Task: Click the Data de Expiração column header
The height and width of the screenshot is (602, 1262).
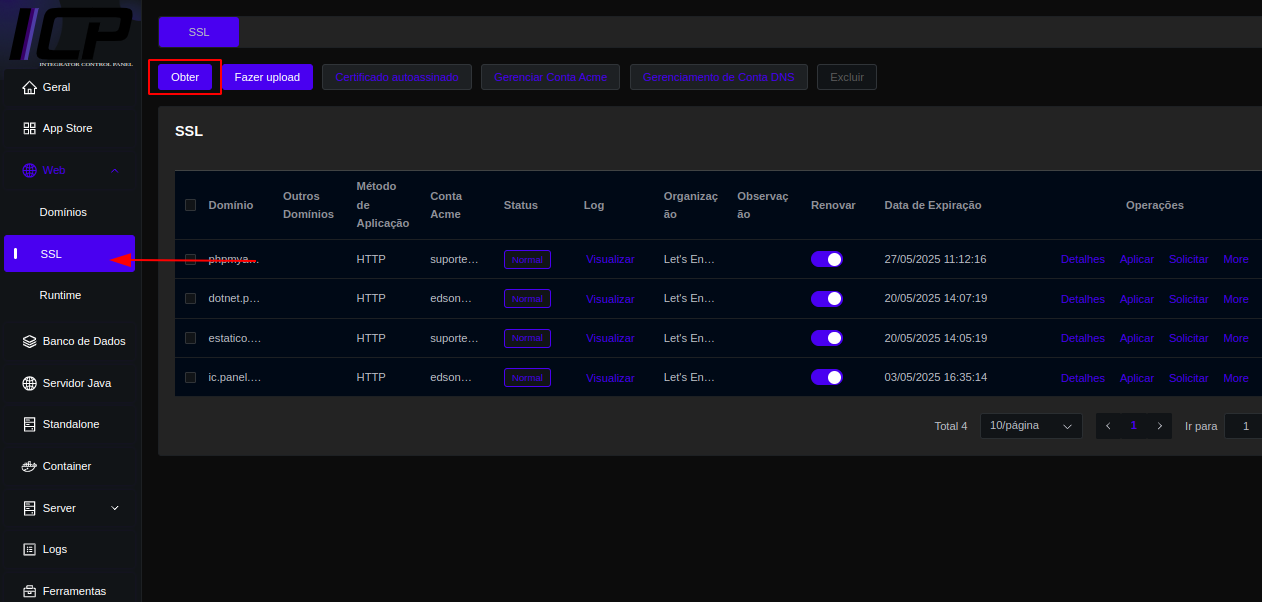Action: point(933,205)
